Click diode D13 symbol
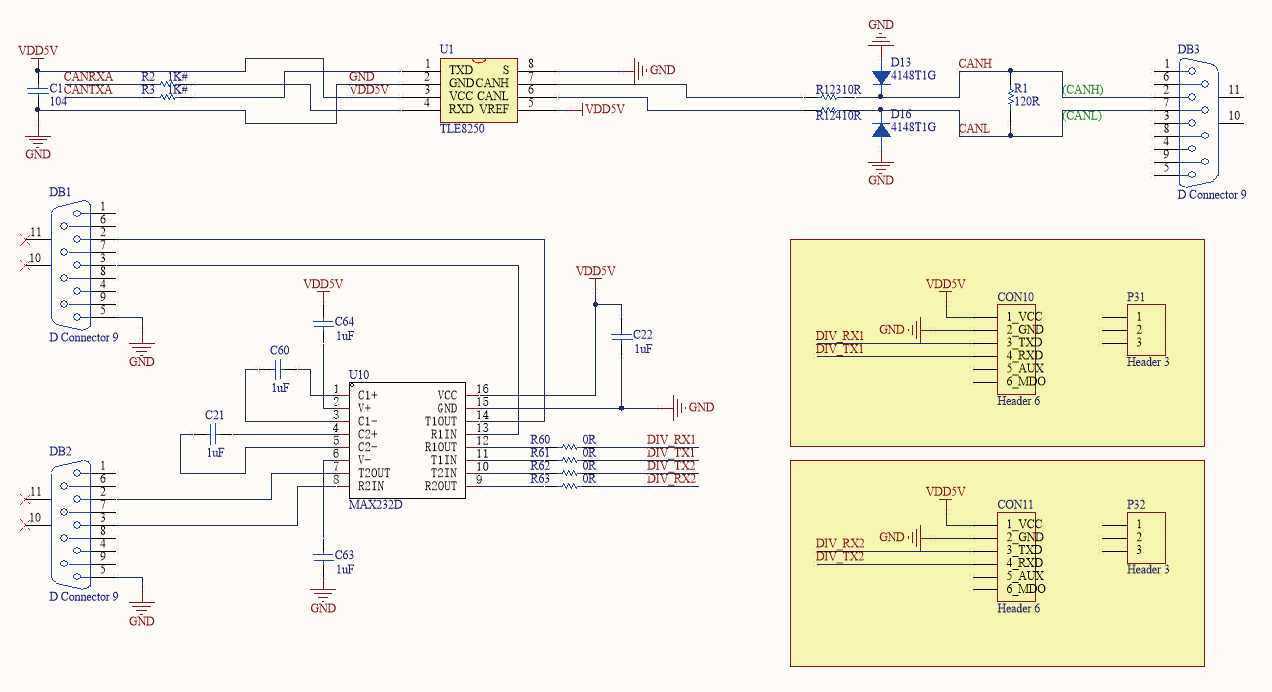Viewport: 1272px width, 692px height. pos(880,78)
